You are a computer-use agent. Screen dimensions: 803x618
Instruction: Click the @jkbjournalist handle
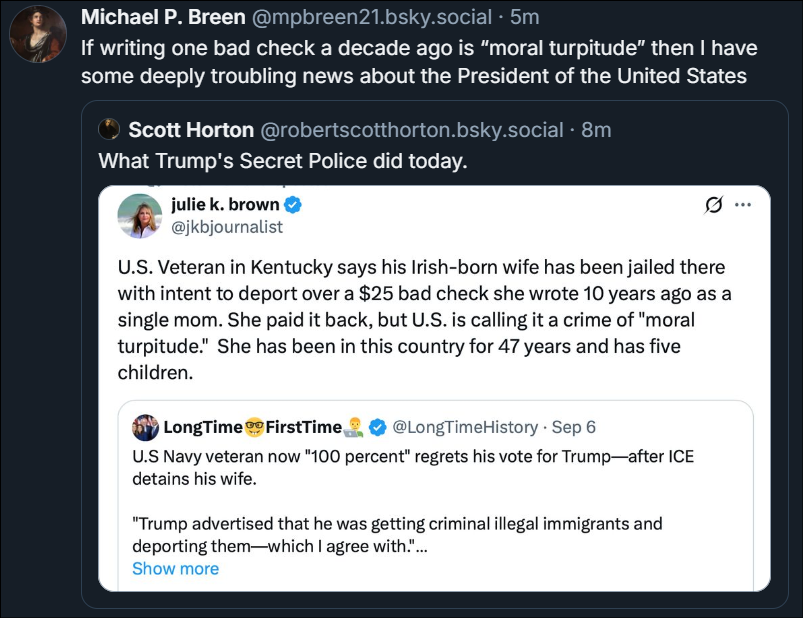point(227,227)
